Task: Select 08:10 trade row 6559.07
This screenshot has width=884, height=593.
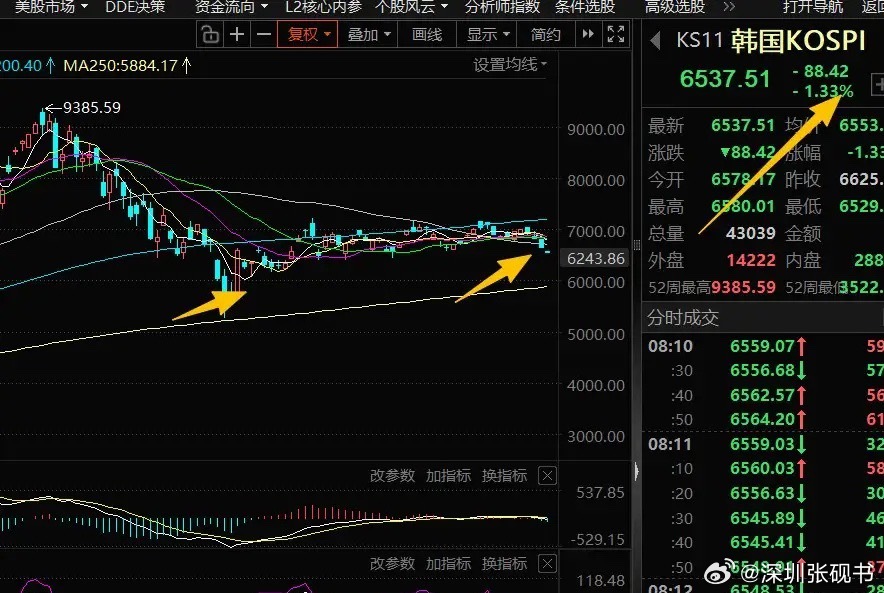Action: tap(763, 346)
